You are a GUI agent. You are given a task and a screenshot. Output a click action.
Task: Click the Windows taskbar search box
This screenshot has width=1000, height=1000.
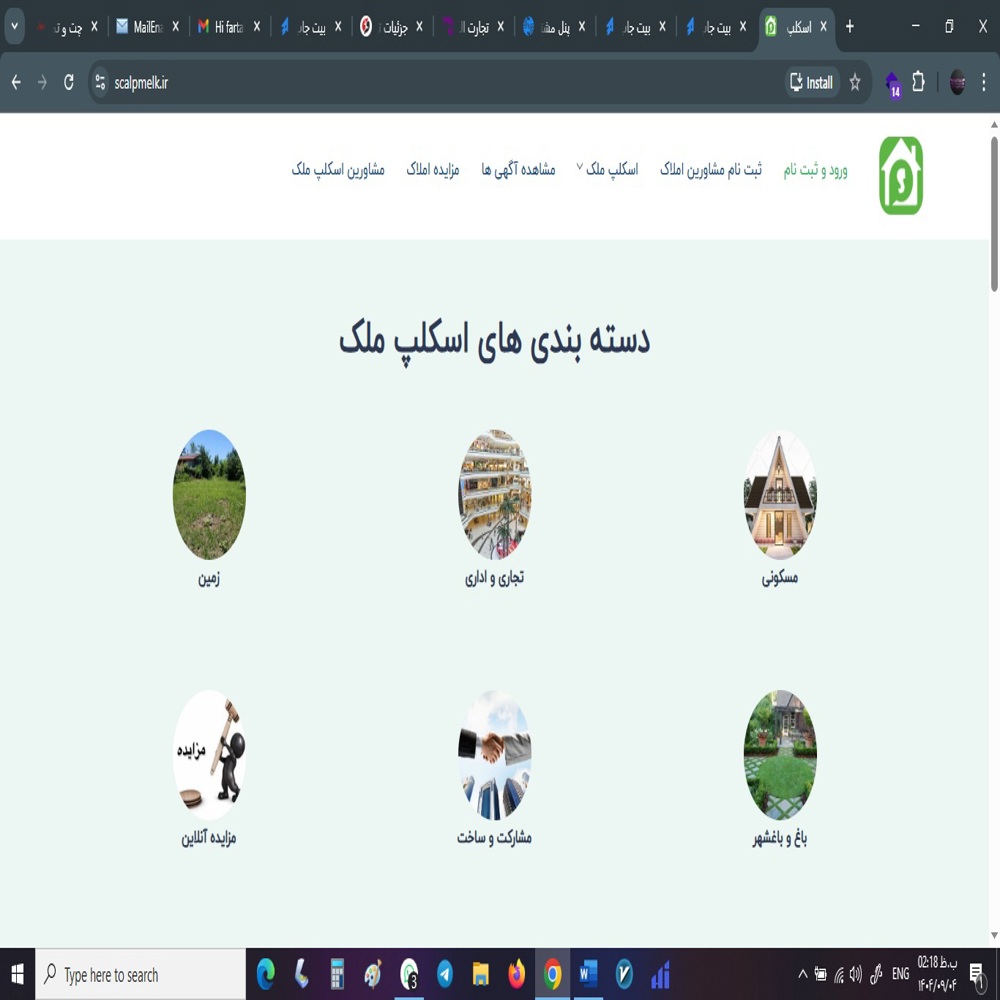(140, 974)
